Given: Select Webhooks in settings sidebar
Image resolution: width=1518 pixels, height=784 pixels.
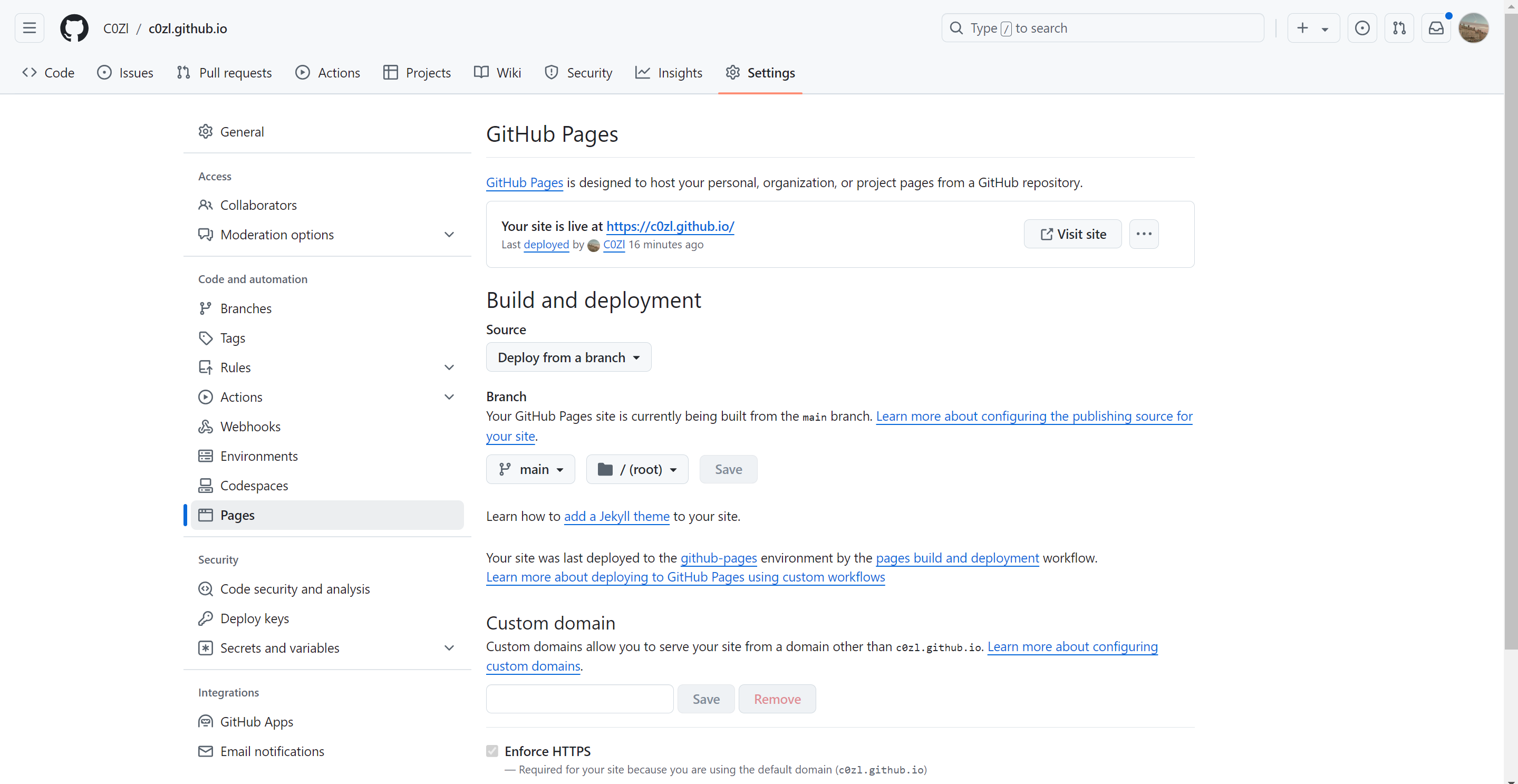Looking at the screenshot, I should coord(250,427).
